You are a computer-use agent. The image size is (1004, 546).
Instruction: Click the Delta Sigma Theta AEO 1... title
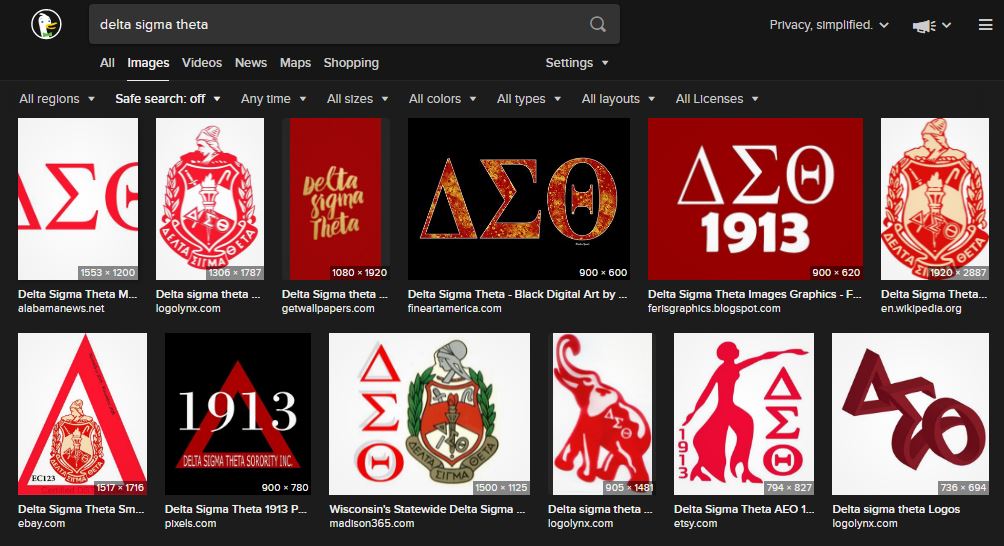pos(744,509)
